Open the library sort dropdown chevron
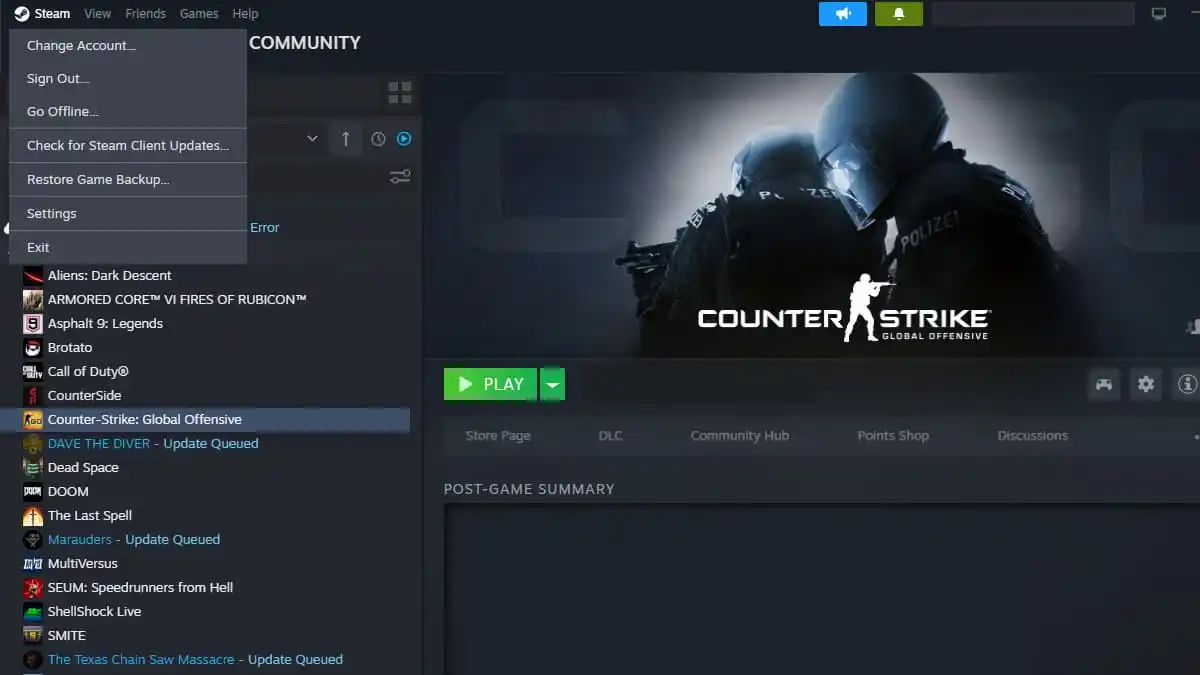Image resolution: width=1200 pixels, height=675 pixels. click(x=311, y=139)
